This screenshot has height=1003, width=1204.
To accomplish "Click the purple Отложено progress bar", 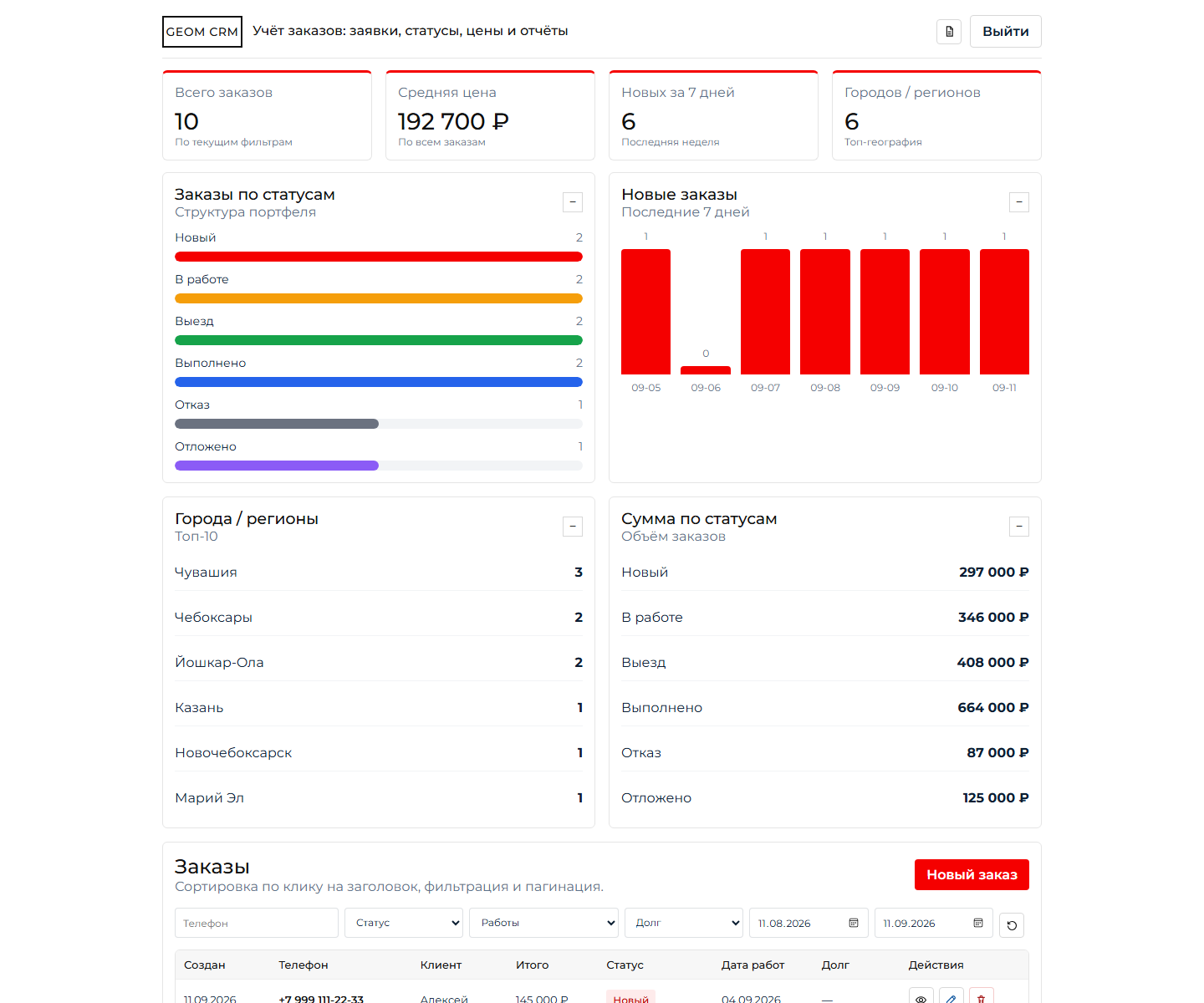I will [277, 466].
